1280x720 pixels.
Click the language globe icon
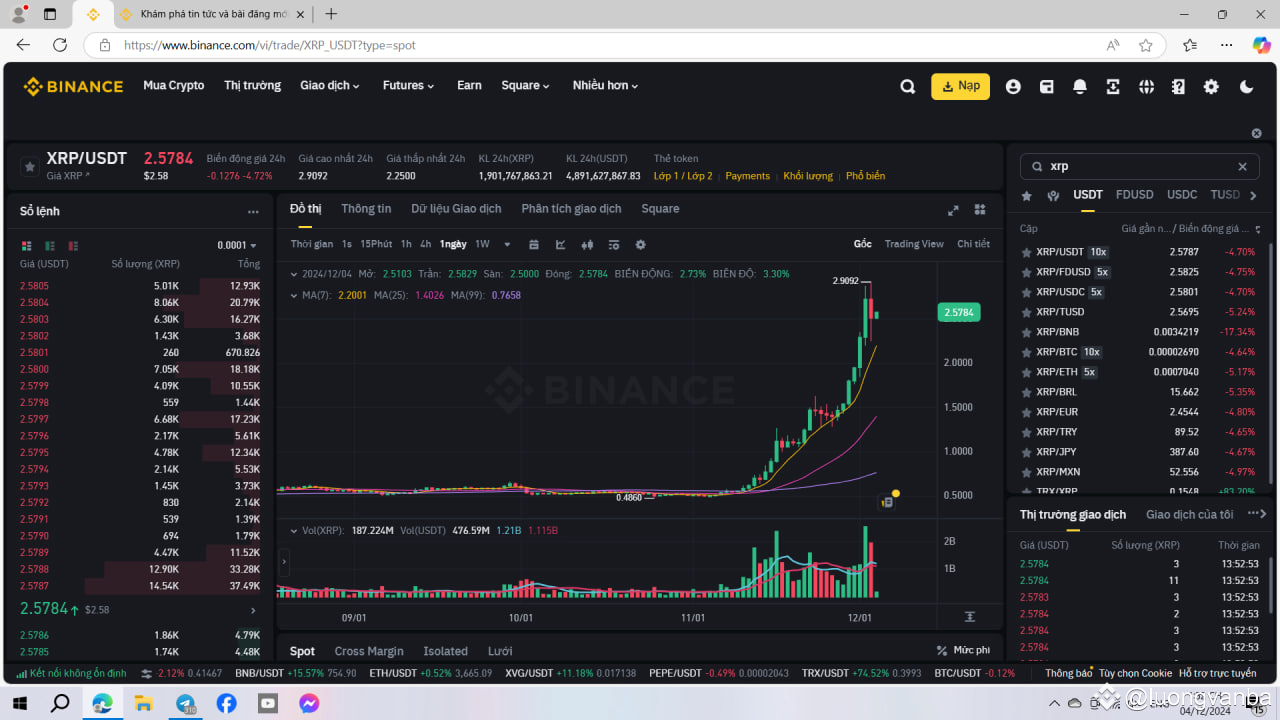(x=1146, y=87)
